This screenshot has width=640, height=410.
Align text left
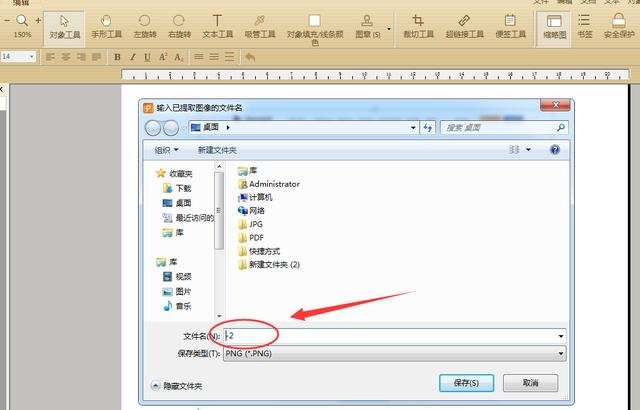coord(50,57)
